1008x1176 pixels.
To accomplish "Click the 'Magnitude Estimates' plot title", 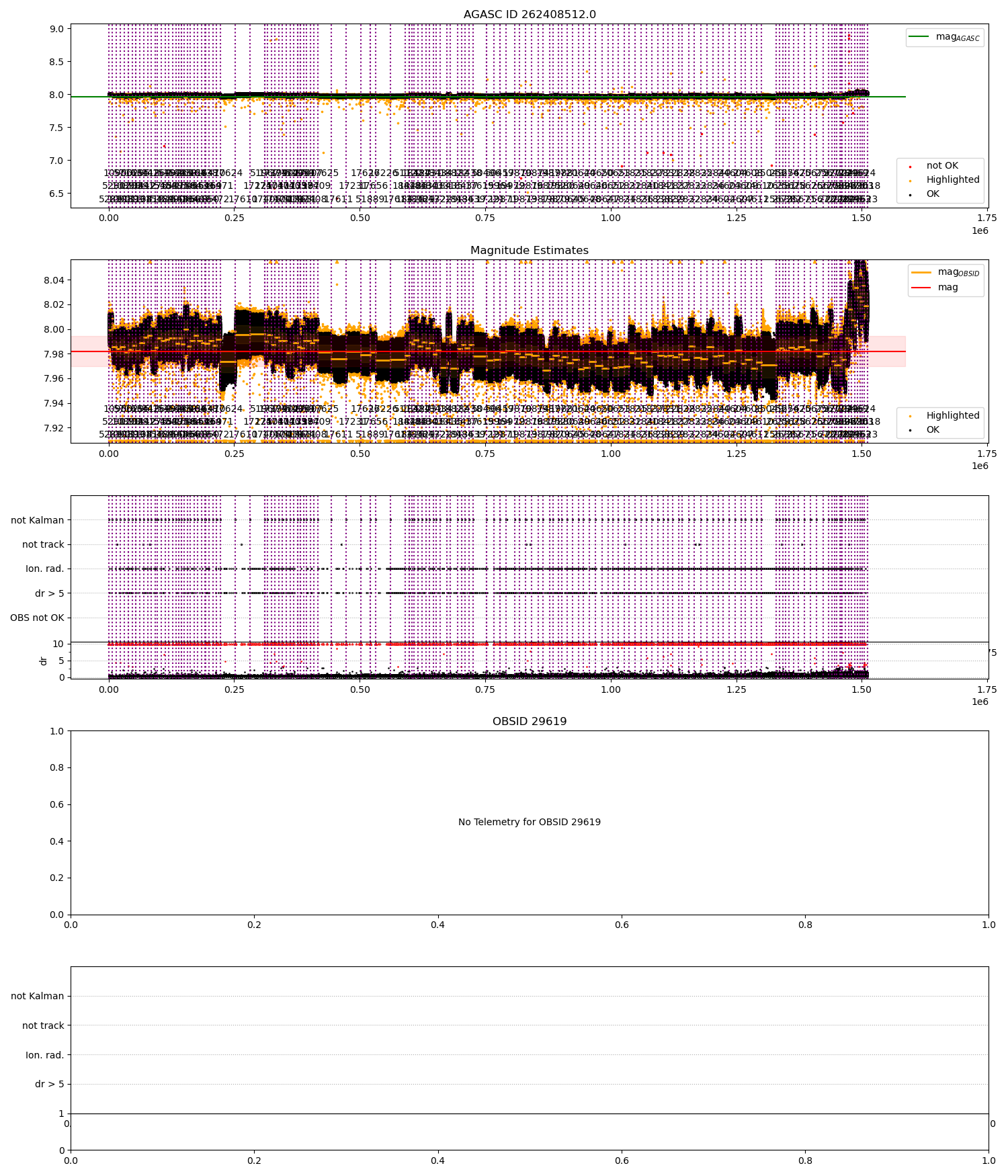I will coord(530,251).
